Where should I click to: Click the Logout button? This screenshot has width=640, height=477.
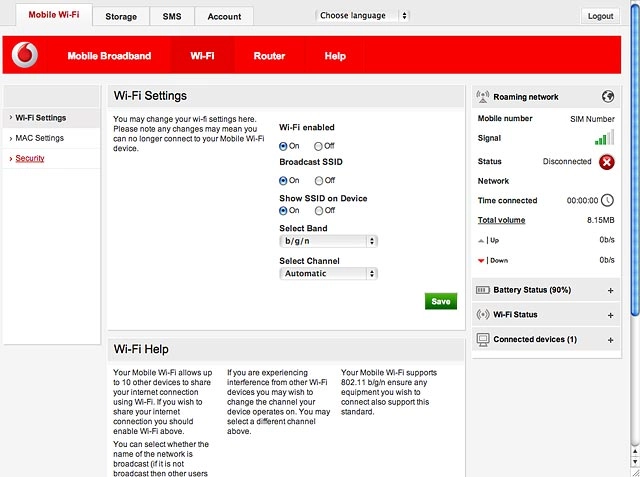tap(600, 16)
